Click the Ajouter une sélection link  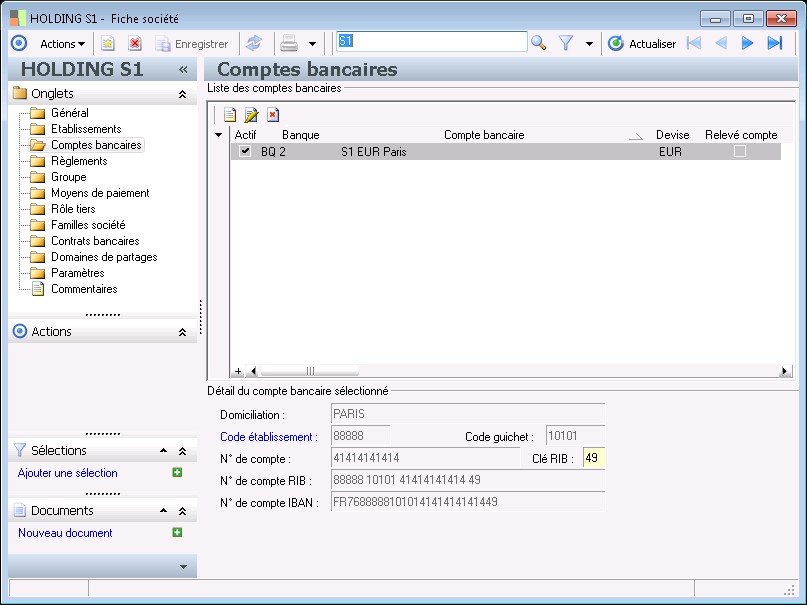coord(67,473)
